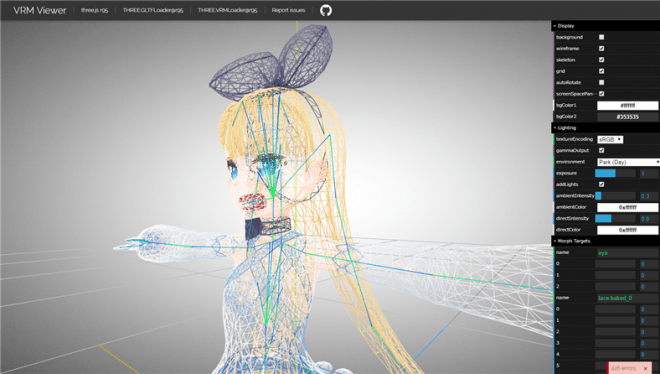Screen dimensions: 660x374
Task: Open the textureEncoding sRGB dropdown
Action: coord(610,139)
